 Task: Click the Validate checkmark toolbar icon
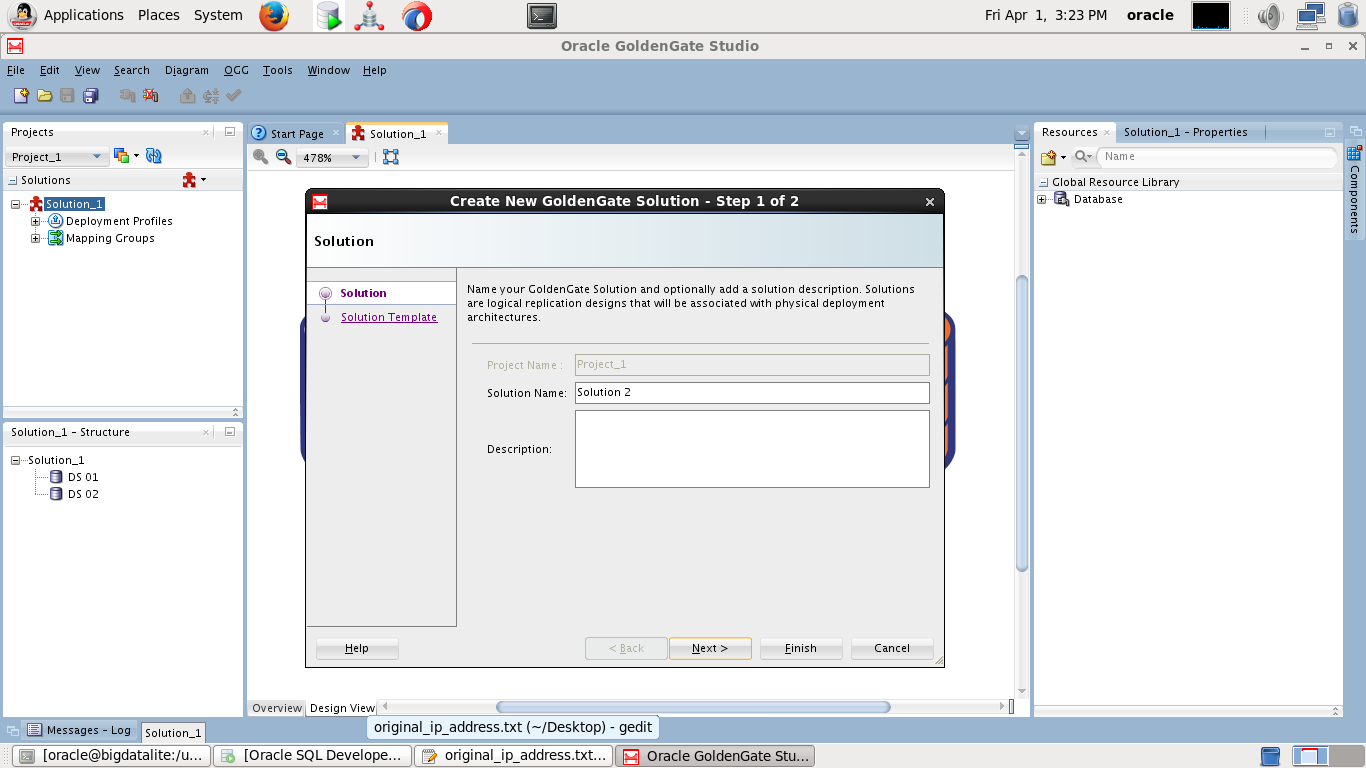[234, 96]
